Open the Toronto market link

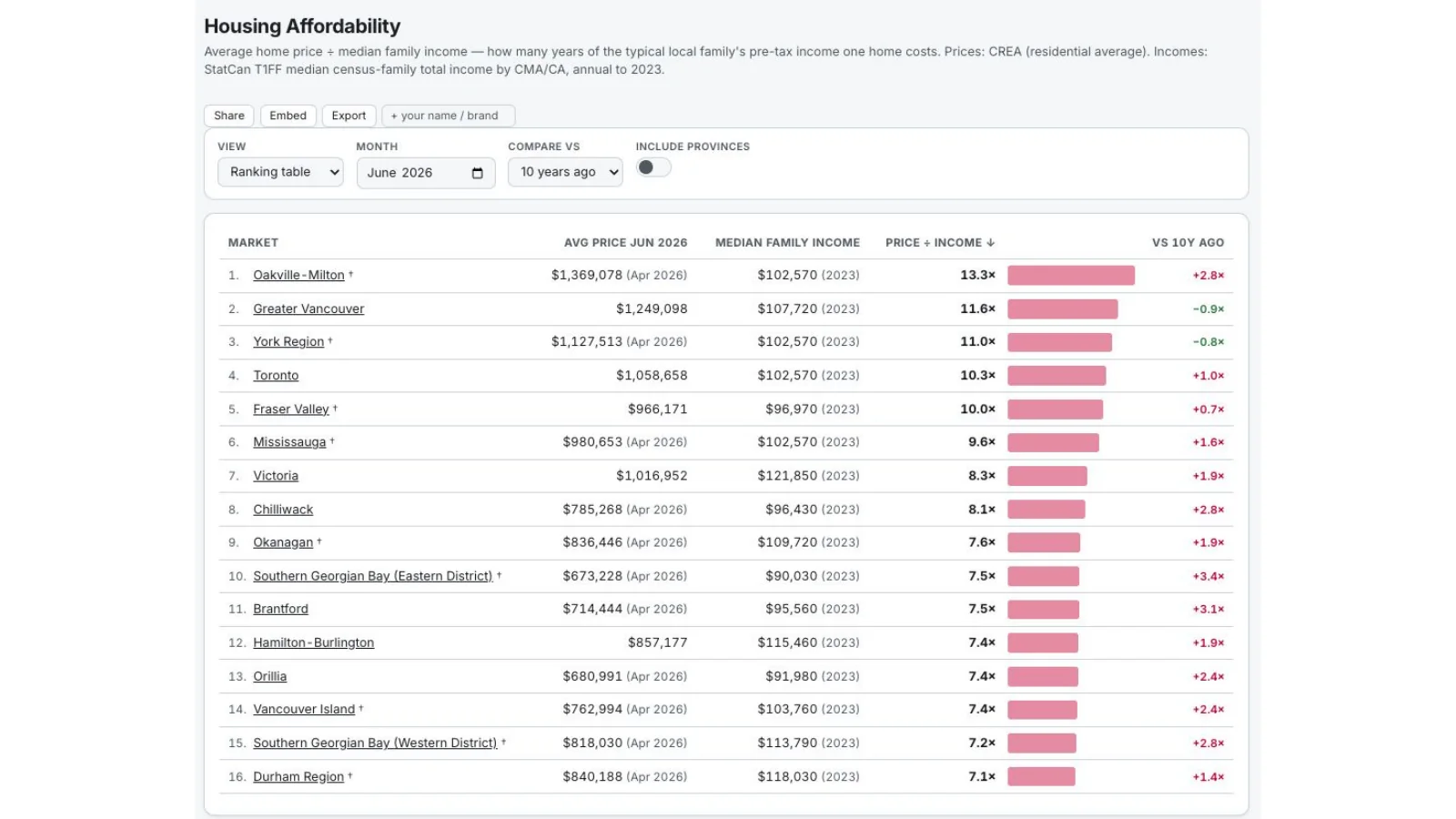[276, 376]
